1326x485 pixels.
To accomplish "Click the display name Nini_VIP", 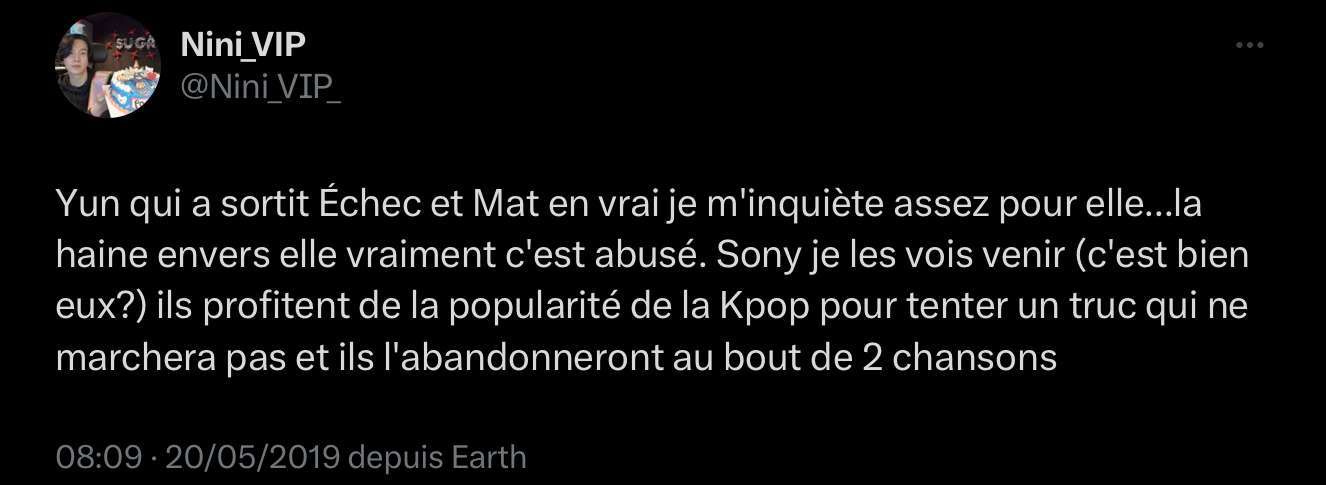I will pyautogui.click(x=243, y=44).
